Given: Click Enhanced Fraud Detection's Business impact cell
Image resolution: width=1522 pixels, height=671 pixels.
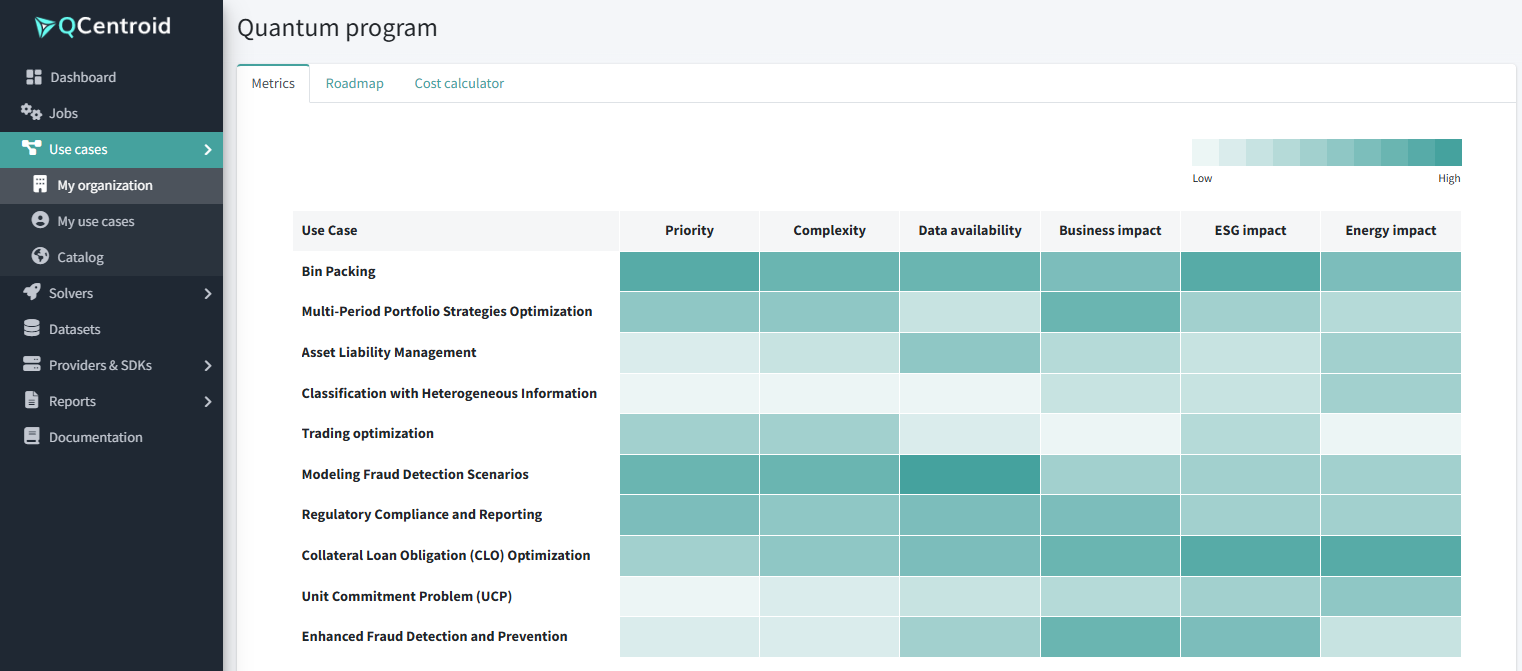Looking at the screenshot, I should click(x=1110, y=636).
